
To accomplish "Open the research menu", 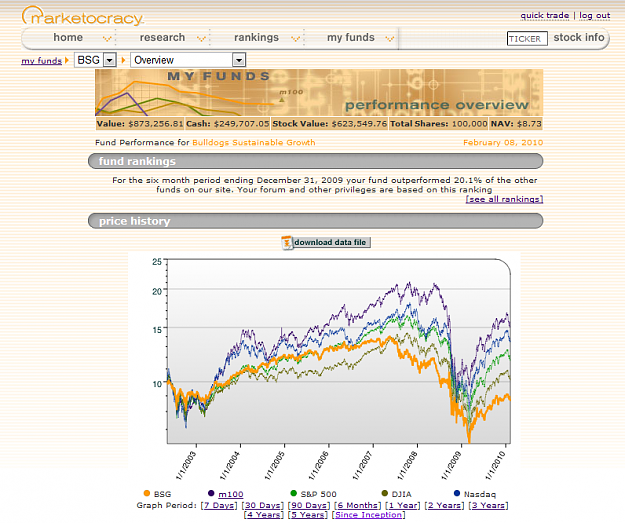I will pyautogui.click(x=162, y=37).
